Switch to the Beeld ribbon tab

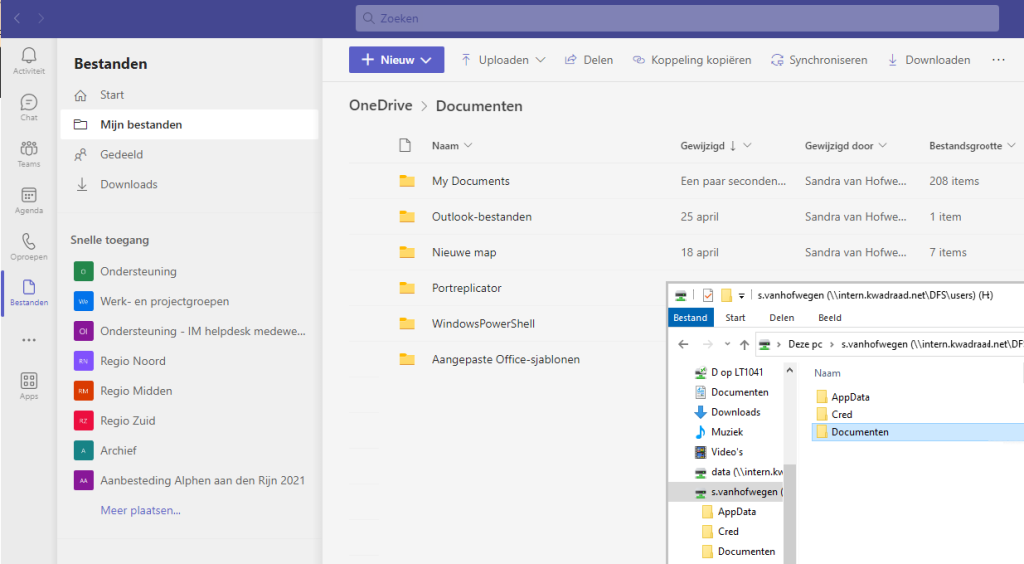point(829,317)
